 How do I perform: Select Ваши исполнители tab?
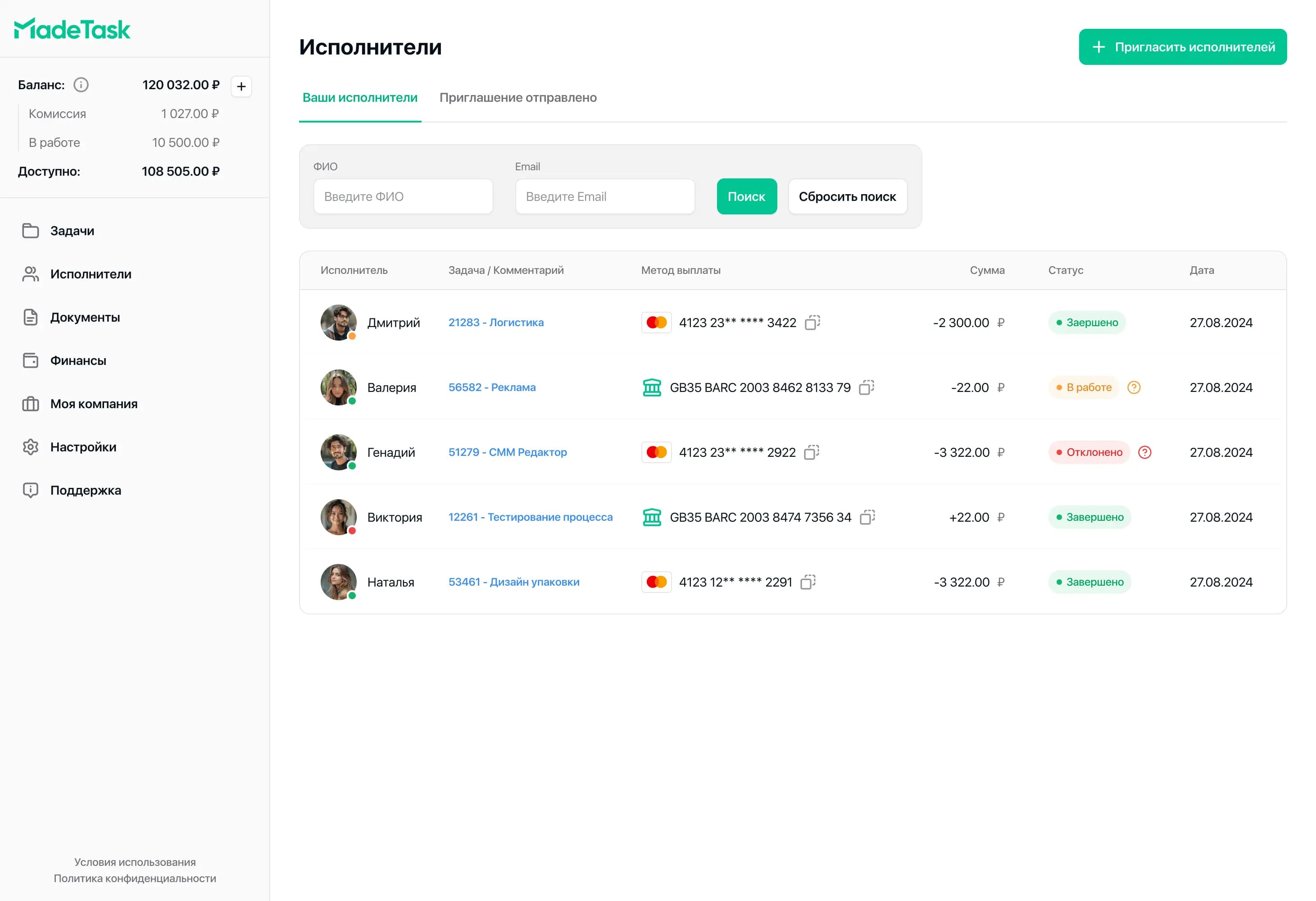click(359, 98)
